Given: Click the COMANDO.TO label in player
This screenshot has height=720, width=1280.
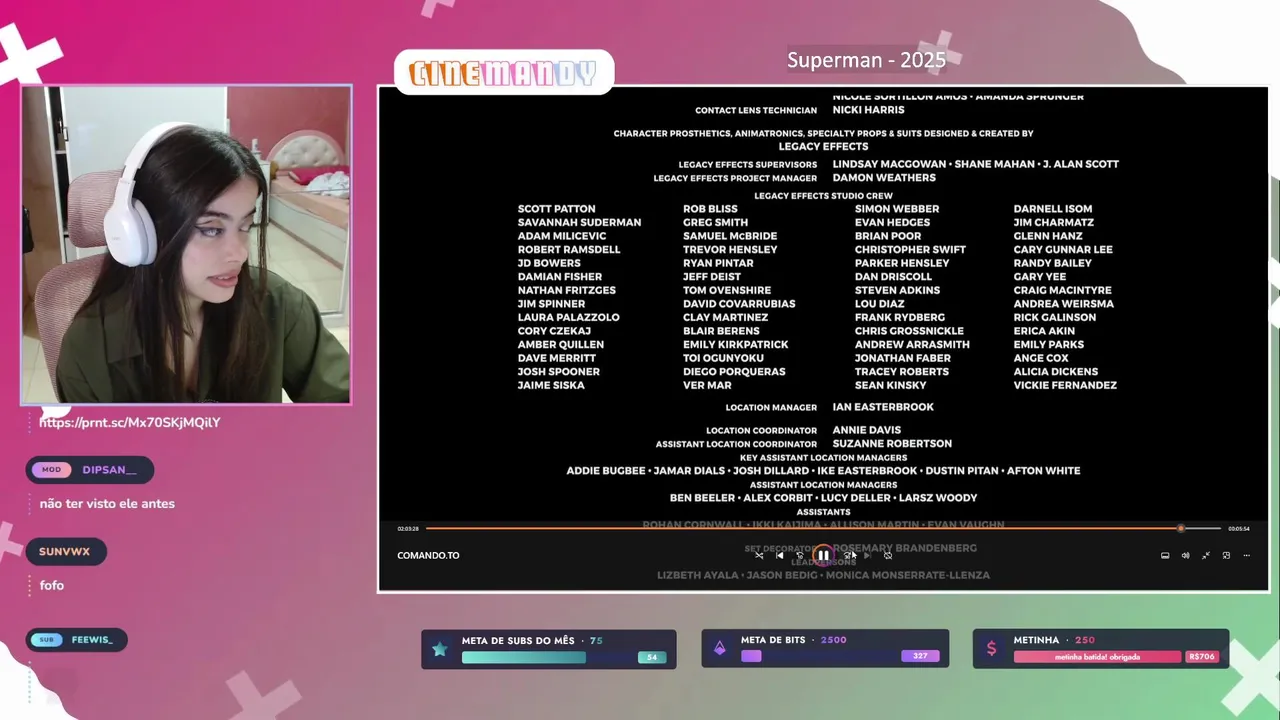Looking at the screenshot, I should click(428, 556).
